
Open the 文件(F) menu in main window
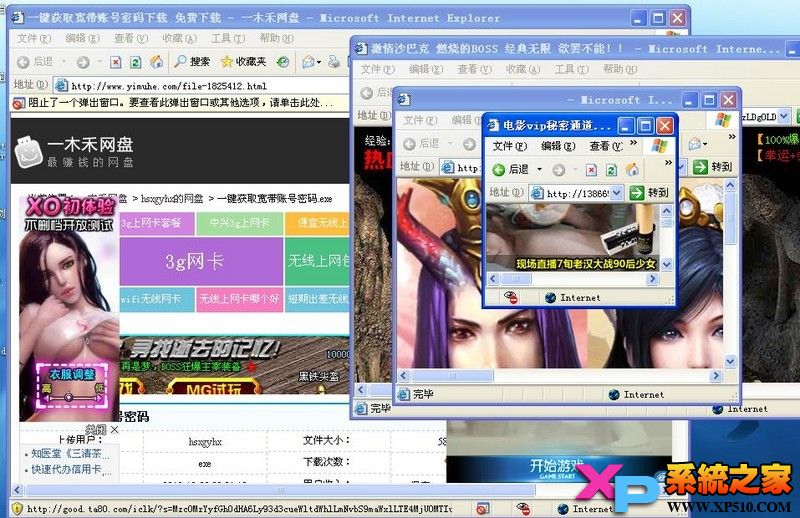(x=34, y=38)
